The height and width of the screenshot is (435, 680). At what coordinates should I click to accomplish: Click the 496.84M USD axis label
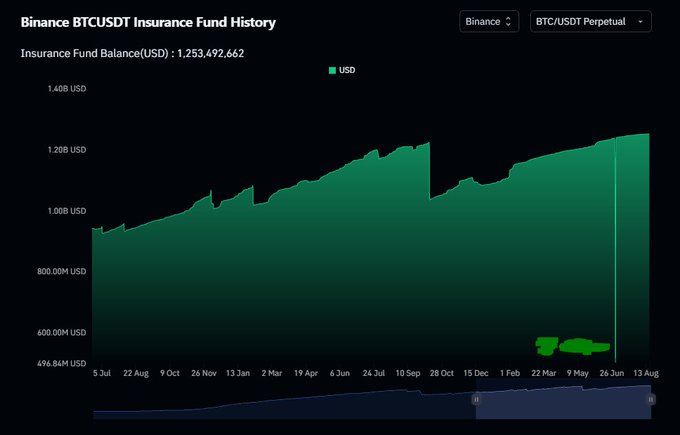point(62,363)
